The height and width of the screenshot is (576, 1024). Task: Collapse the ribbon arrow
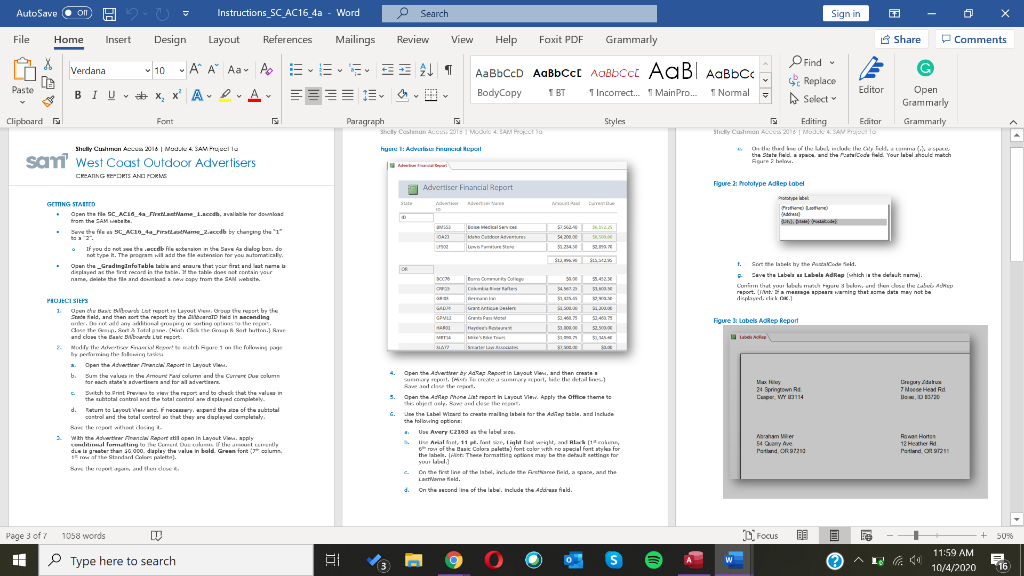coord(1013,121)
